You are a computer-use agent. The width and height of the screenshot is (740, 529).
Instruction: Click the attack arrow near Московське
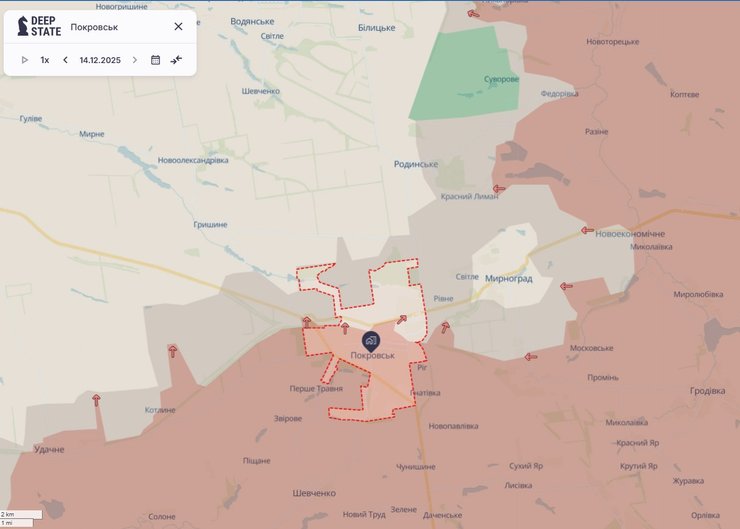tap(531, 356)
